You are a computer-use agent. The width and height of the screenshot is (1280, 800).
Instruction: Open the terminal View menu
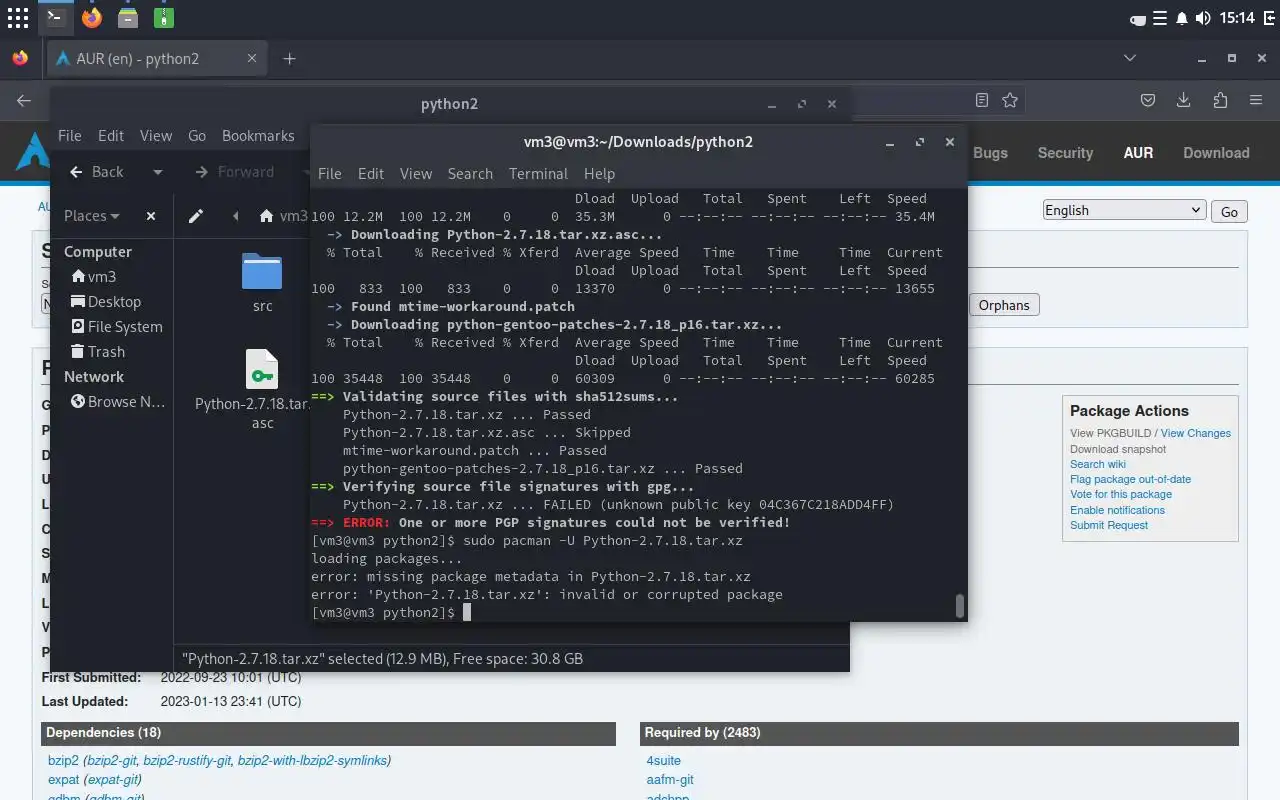(x=416, y=174)
